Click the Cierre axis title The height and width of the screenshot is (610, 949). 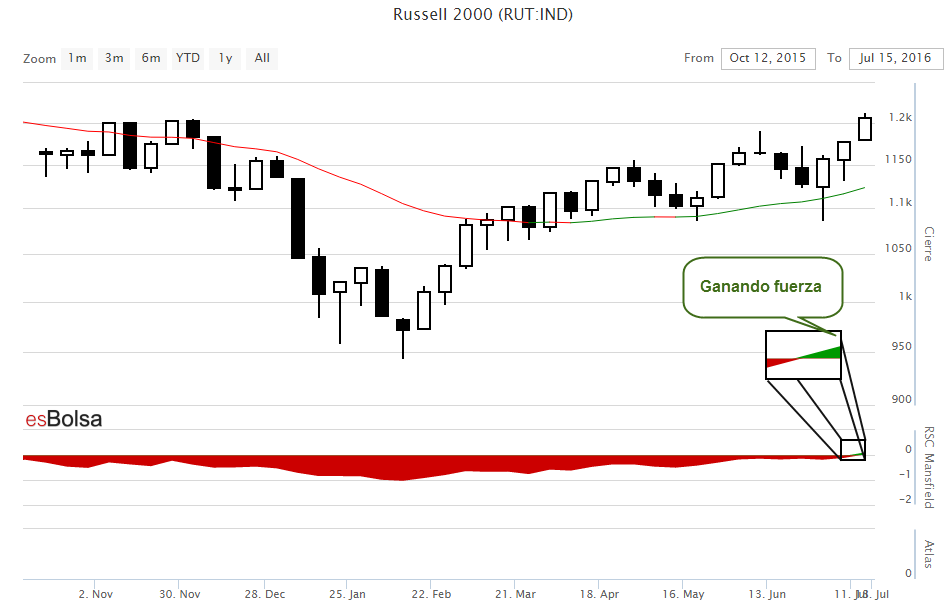(x=928, y=244)
